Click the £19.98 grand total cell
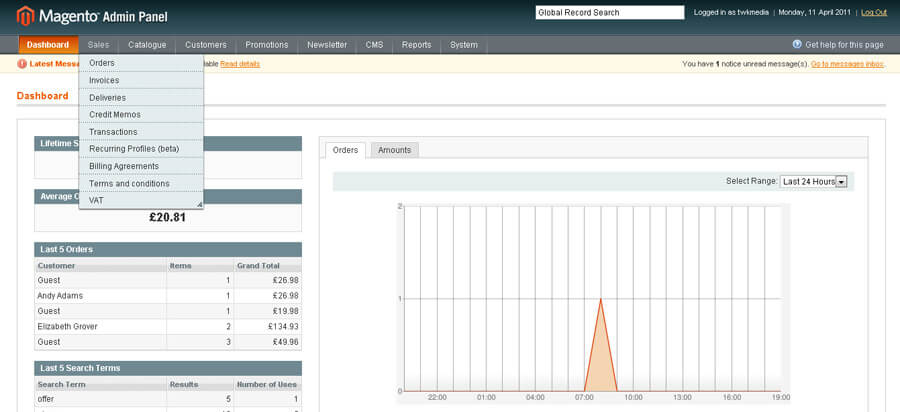 coord(267,311)
